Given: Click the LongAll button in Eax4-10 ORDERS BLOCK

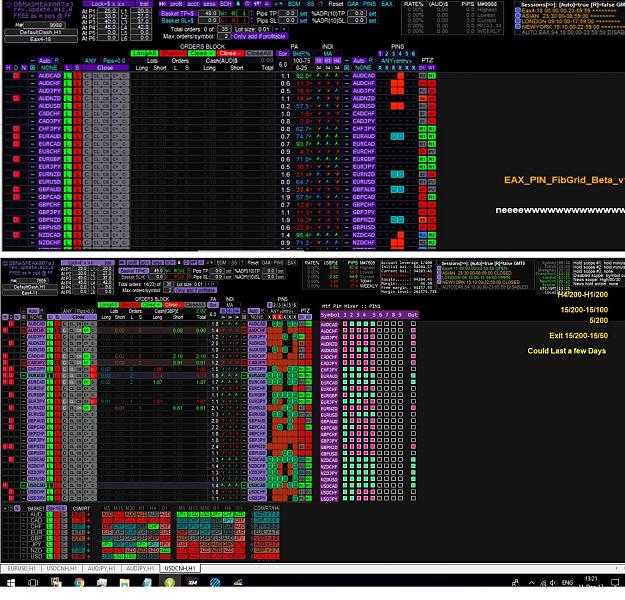Looking at the screenshot, I should pos(144,53).
